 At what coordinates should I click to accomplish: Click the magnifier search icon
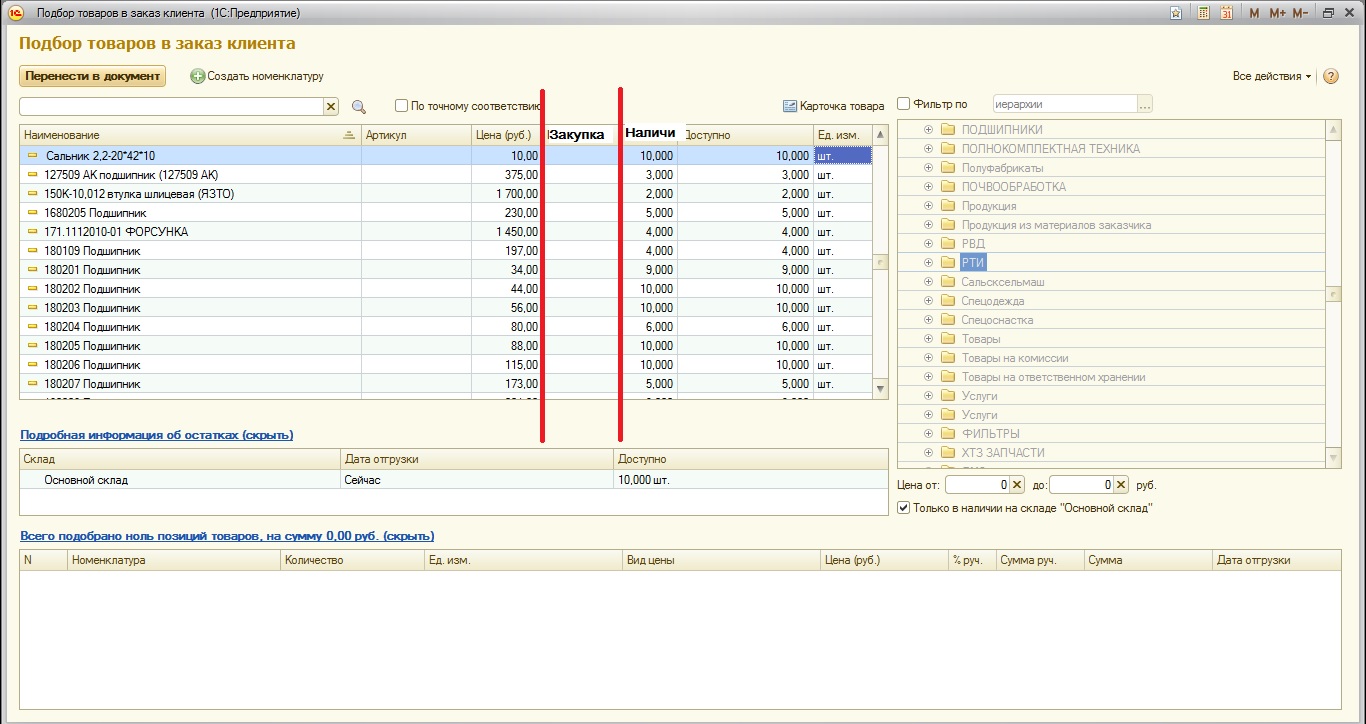[x=359, y=106]
